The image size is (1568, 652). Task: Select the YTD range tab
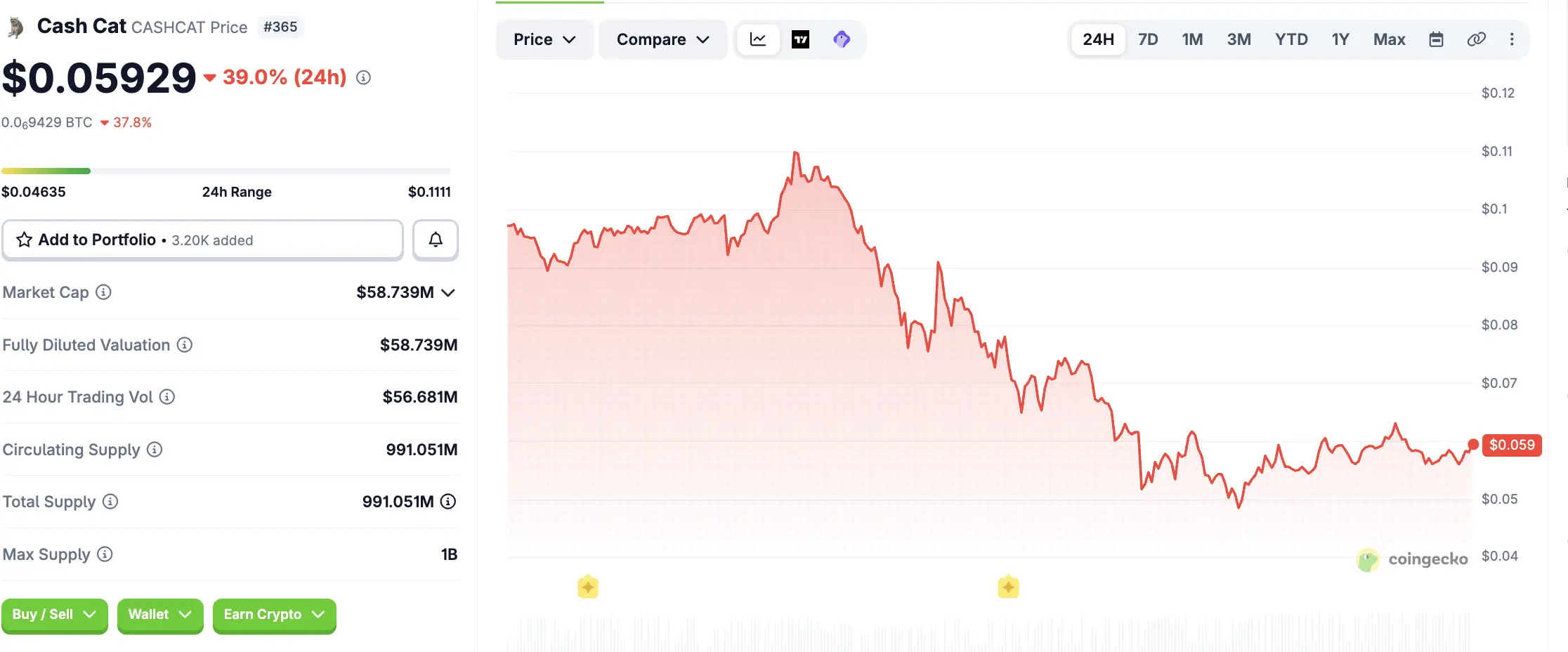[1291, 39]
